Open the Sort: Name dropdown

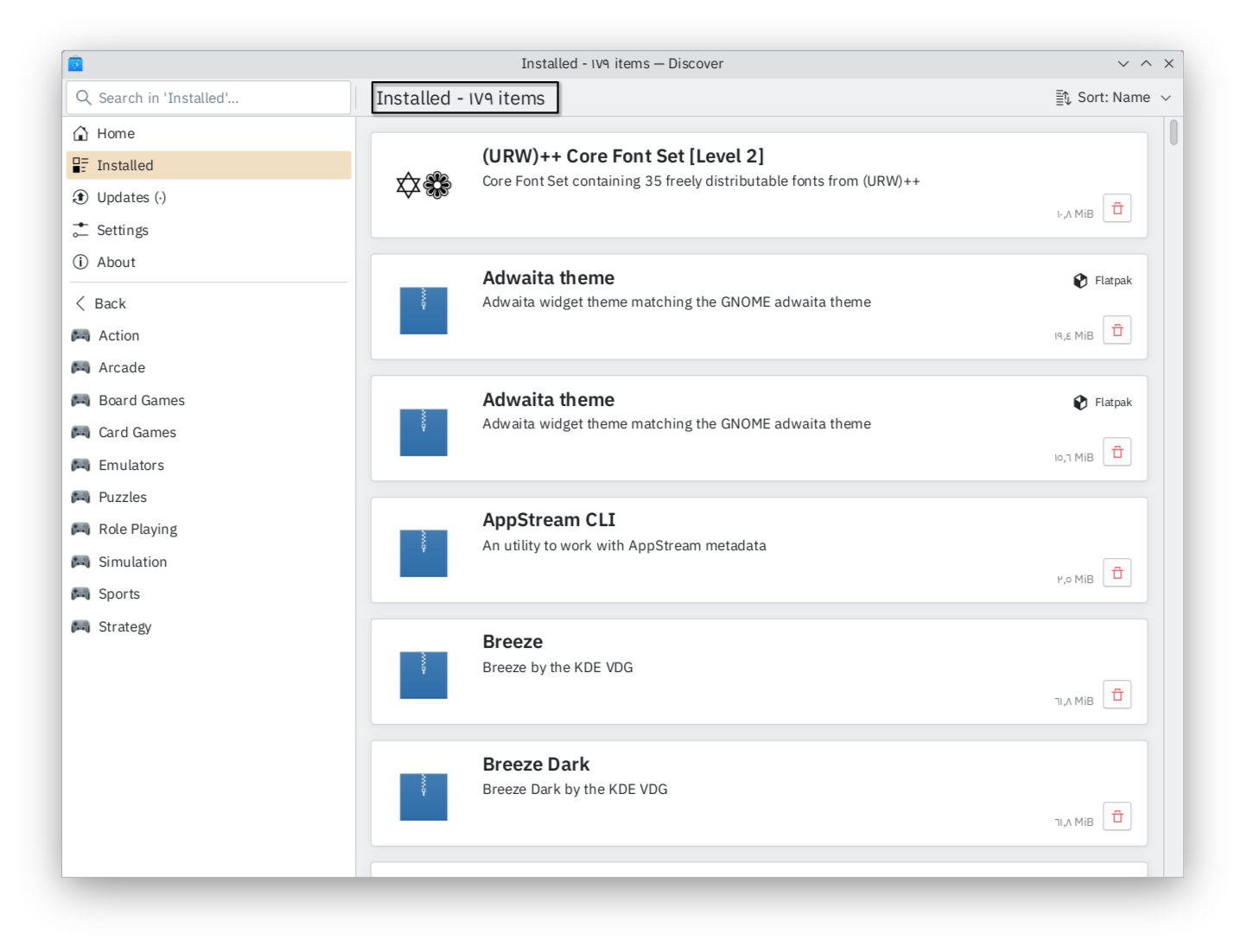point(1113,98)
